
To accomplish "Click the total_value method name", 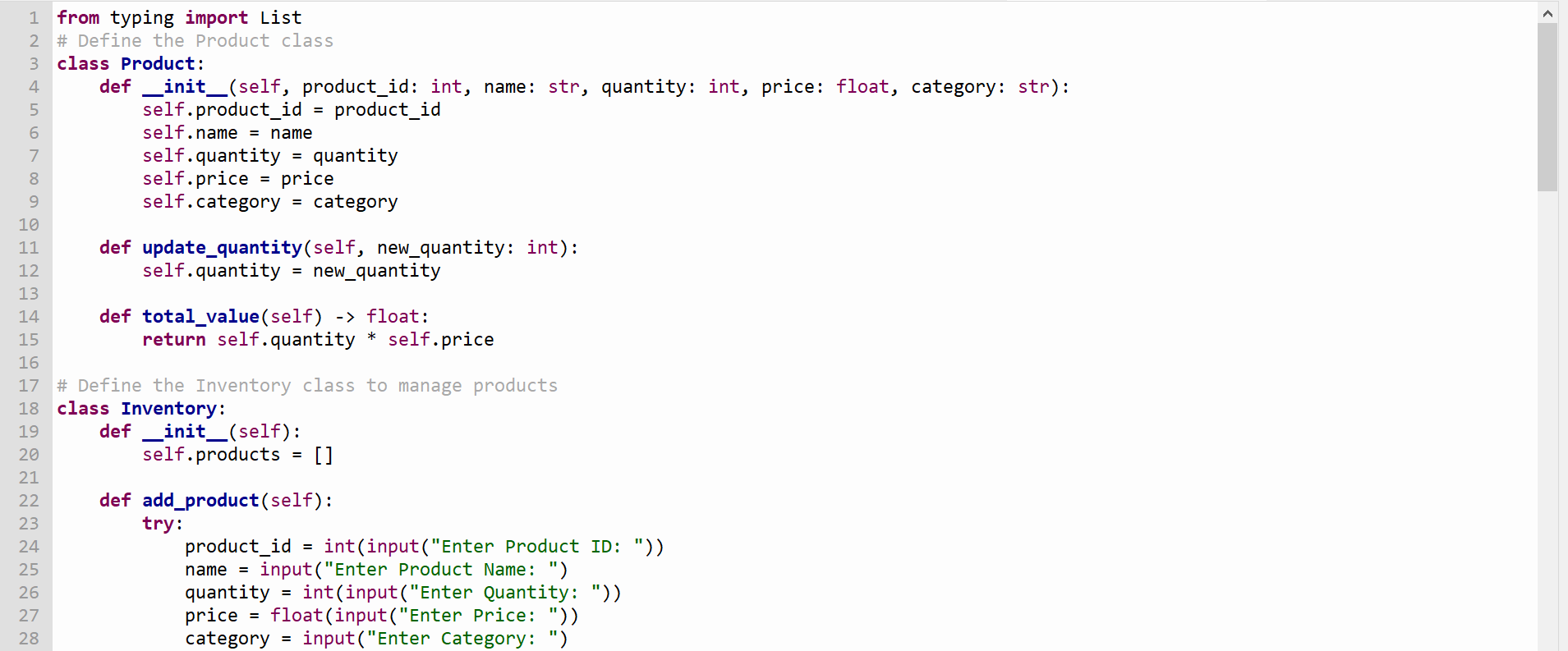I will [200, 317].
